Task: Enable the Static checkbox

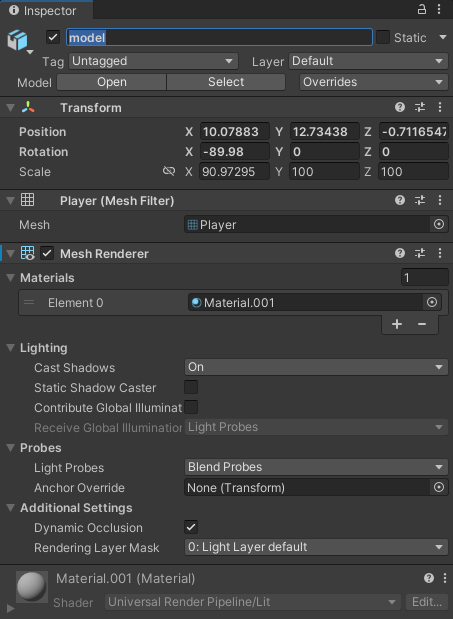Action: pyautogui.click(x=383, y=38)
